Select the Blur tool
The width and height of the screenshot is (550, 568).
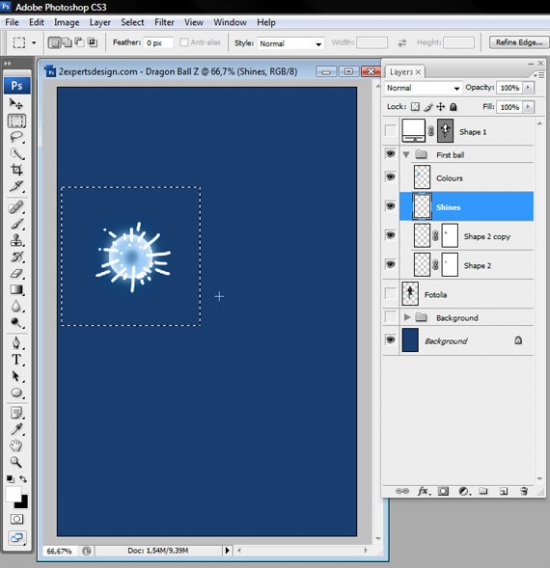[16, 306]
